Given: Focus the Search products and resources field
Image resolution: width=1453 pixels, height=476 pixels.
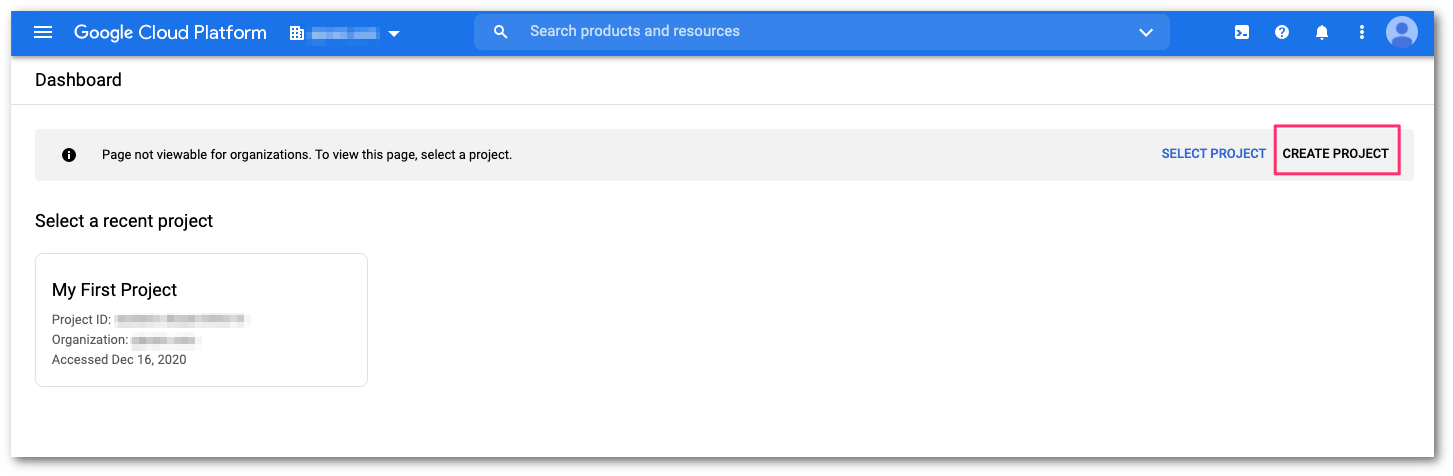Looking at the screenshot, I should pyautogui.click(x=800, y=32).
